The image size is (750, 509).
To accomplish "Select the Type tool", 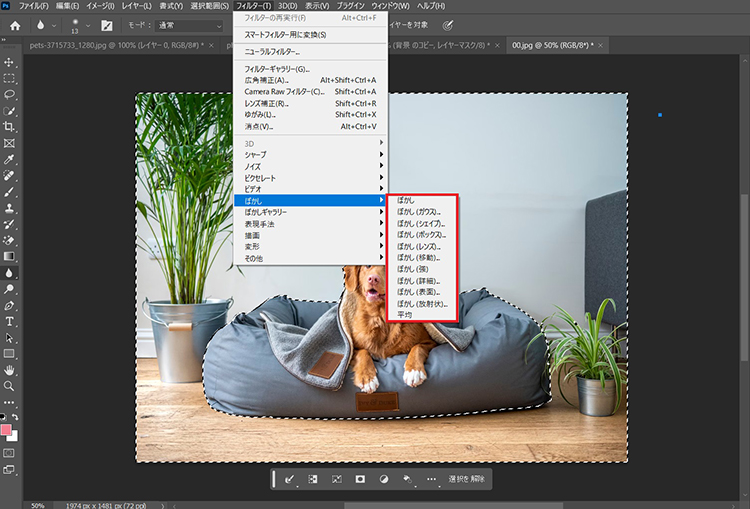I will [9, 321].
